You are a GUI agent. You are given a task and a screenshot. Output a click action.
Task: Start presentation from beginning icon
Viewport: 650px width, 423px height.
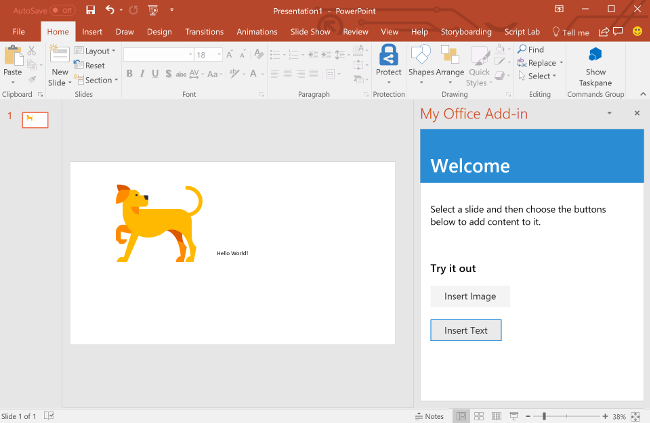(x=153, y=10)
